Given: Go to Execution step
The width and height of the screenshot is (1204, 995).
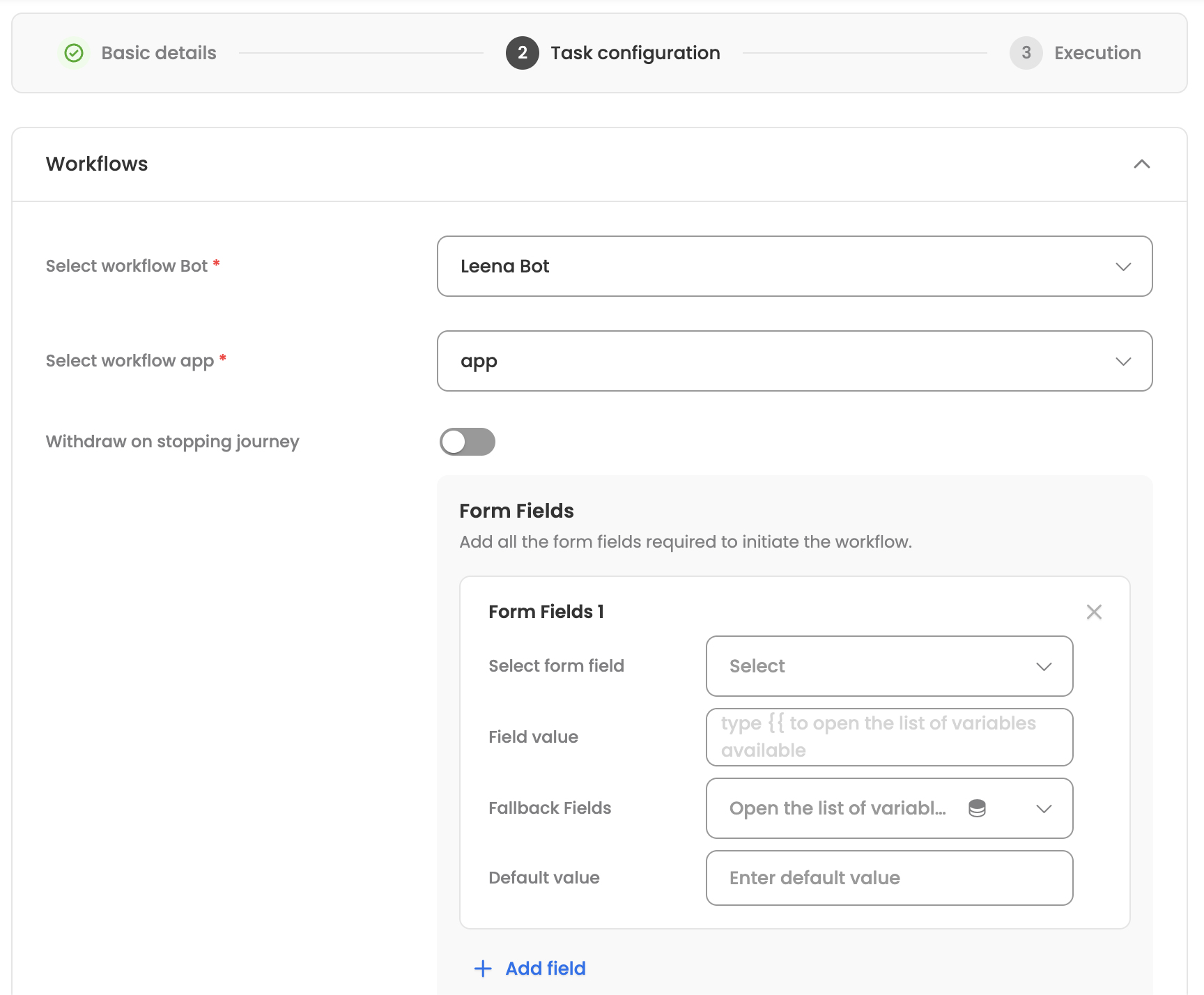Looking at the screenshot, I should 1097,53.
